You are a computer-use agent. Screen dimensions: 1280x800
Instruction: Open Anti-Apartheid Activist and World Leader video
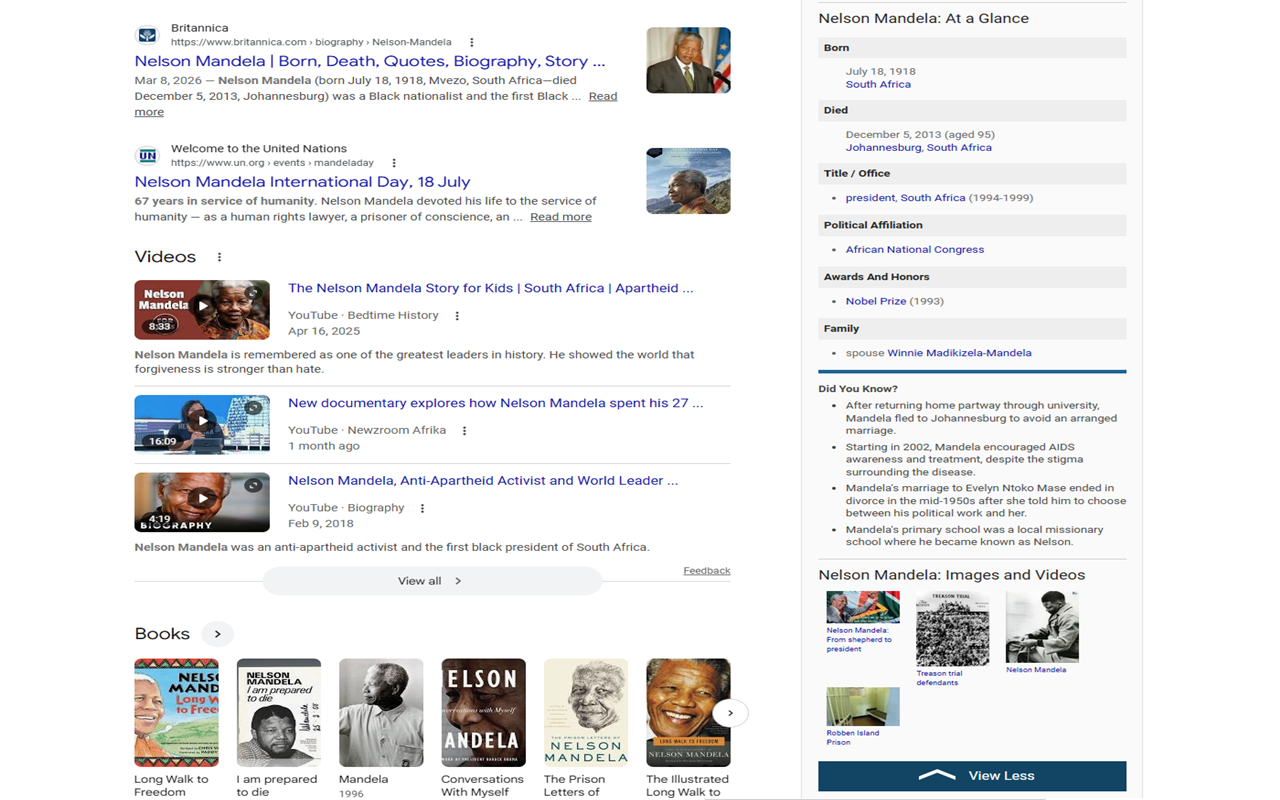click(x=483, y=480)
